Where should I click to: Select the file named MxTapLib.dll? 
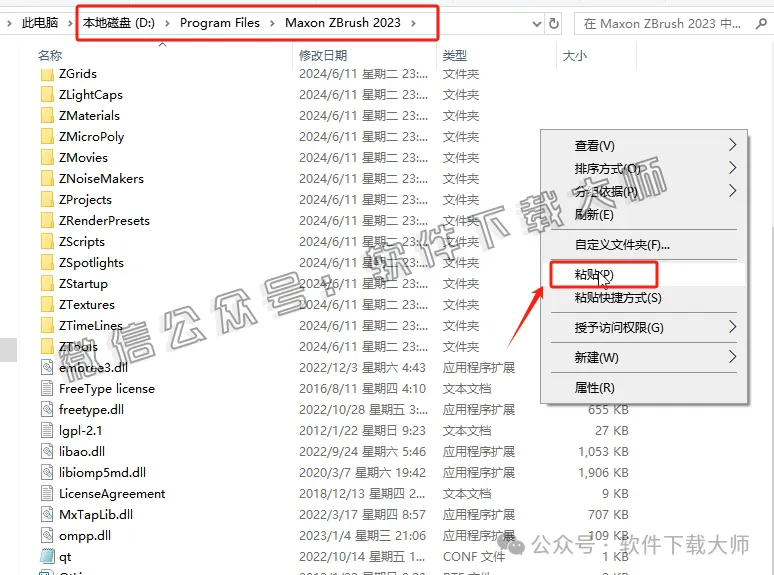pyautogui.click(x=96, y=515)
